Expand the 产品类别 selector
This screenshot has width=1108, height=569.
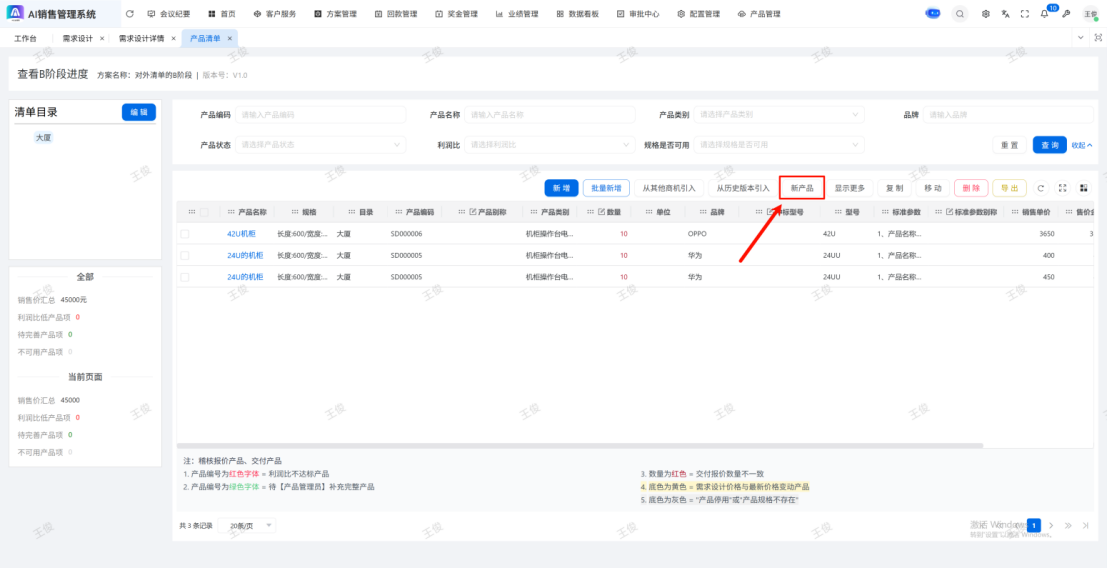point(780,115)
